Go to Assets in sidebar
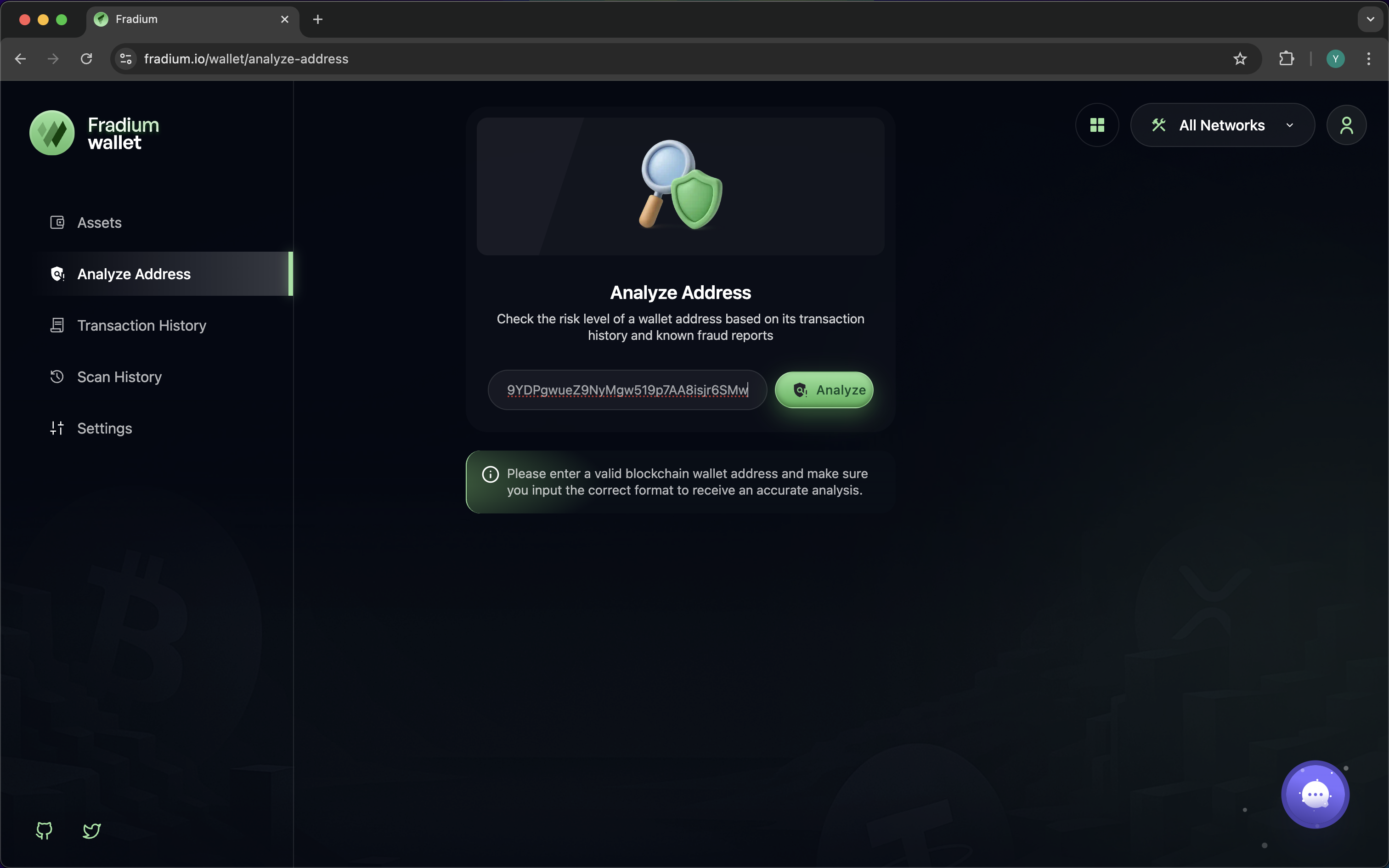Screen dimensions: 1389x868 point(99,223)
